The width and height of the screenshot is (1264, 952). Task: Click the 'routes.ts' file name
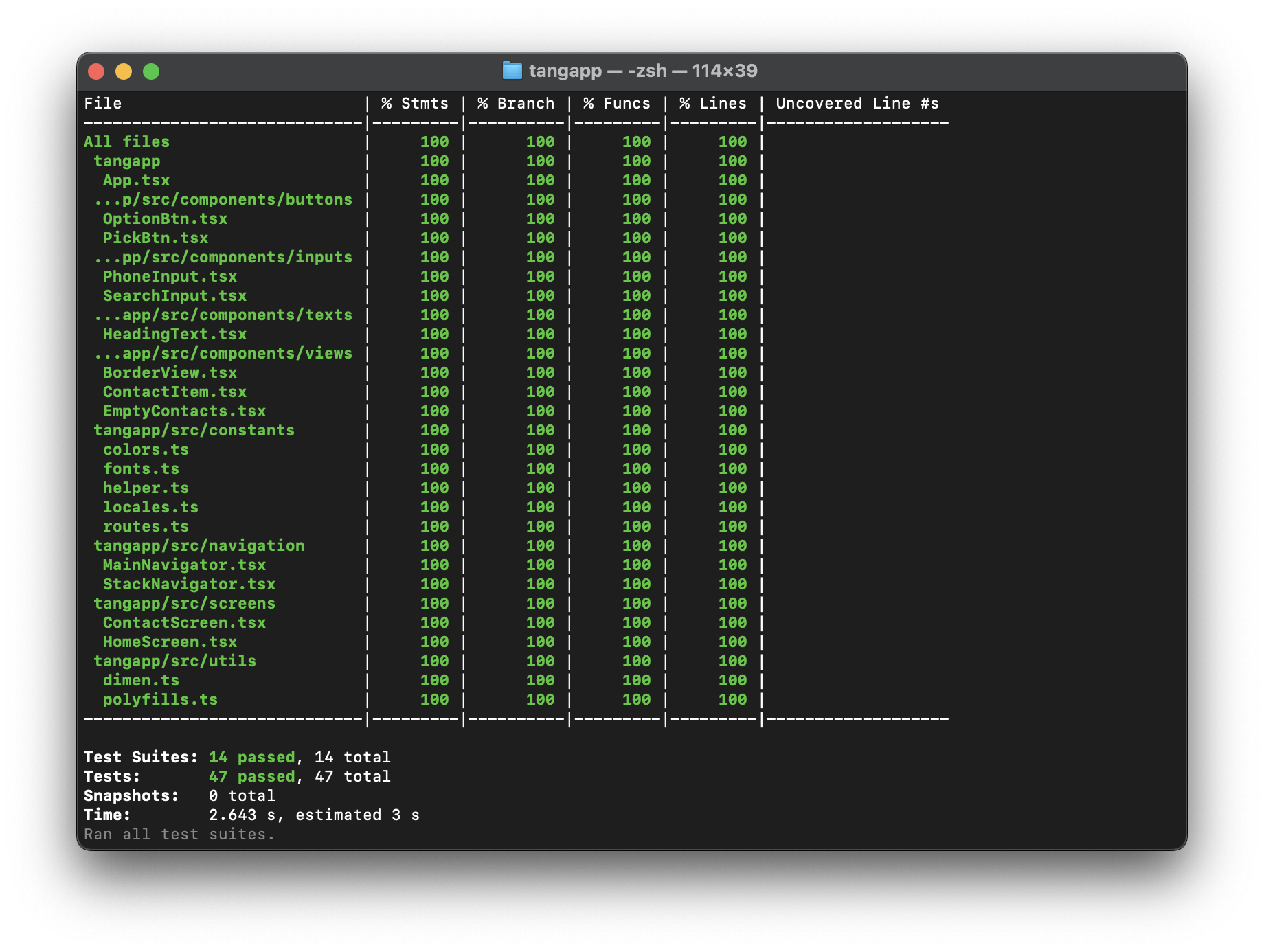click(146, 527)
